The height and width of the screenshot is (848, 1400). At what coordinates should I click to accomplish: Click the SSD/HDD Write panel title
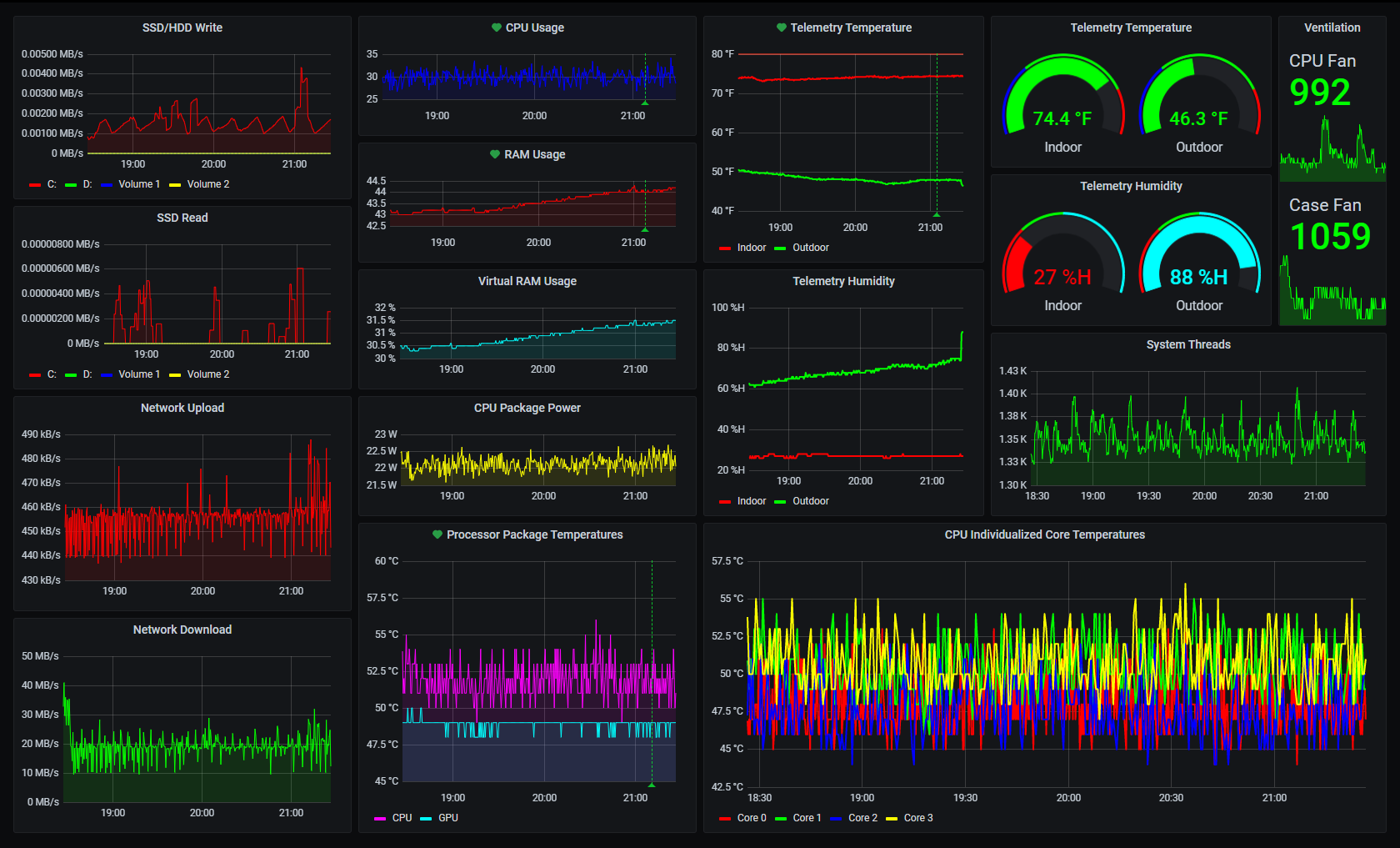[181, 28]
